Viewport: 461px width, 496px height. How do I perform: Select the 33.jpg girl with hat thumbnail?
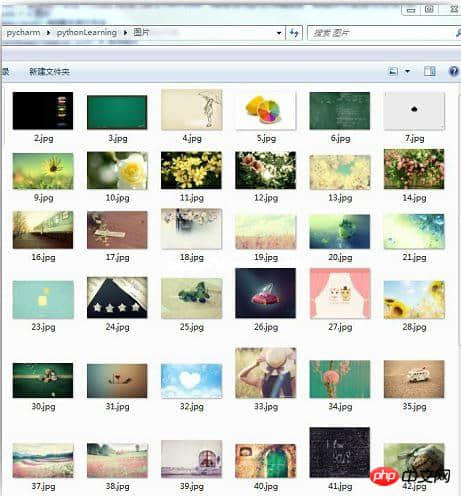tap(266, 373)
